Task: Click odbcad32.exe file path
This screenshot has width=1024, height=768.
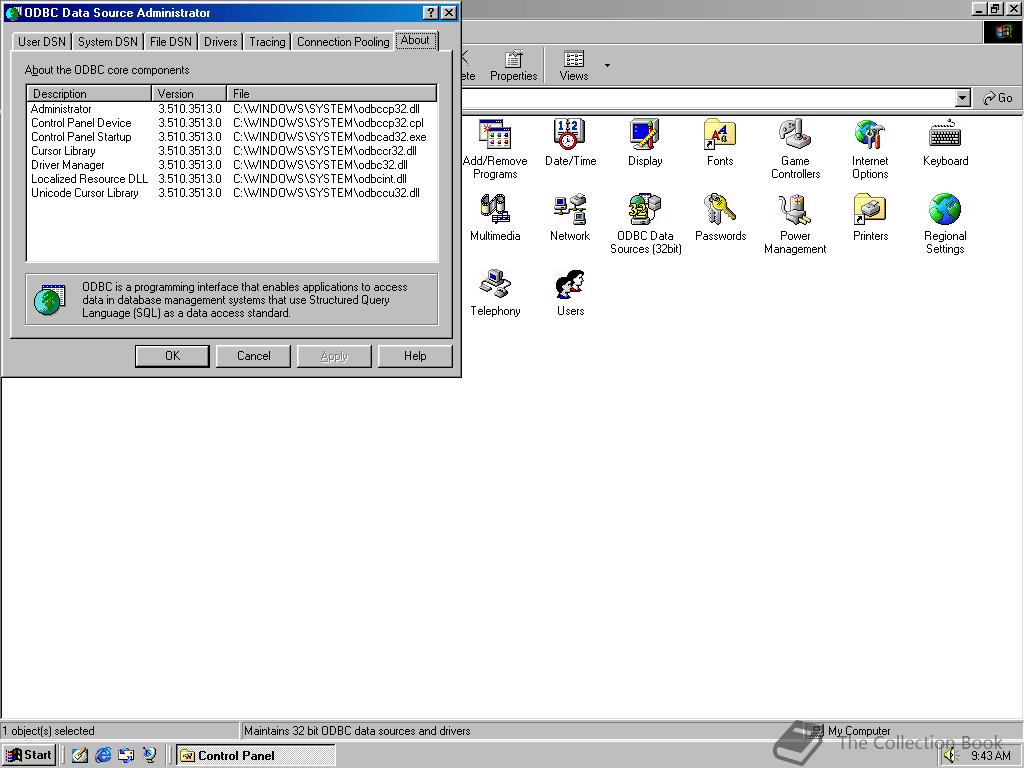Action: [x=330, y=137]
